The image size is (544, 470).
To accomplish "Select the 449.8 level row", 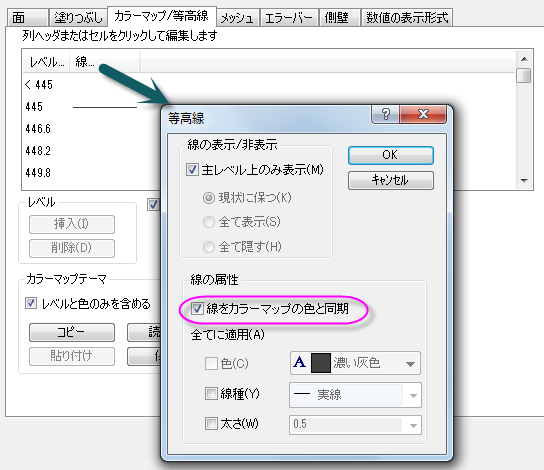I will tap(38, 172).
